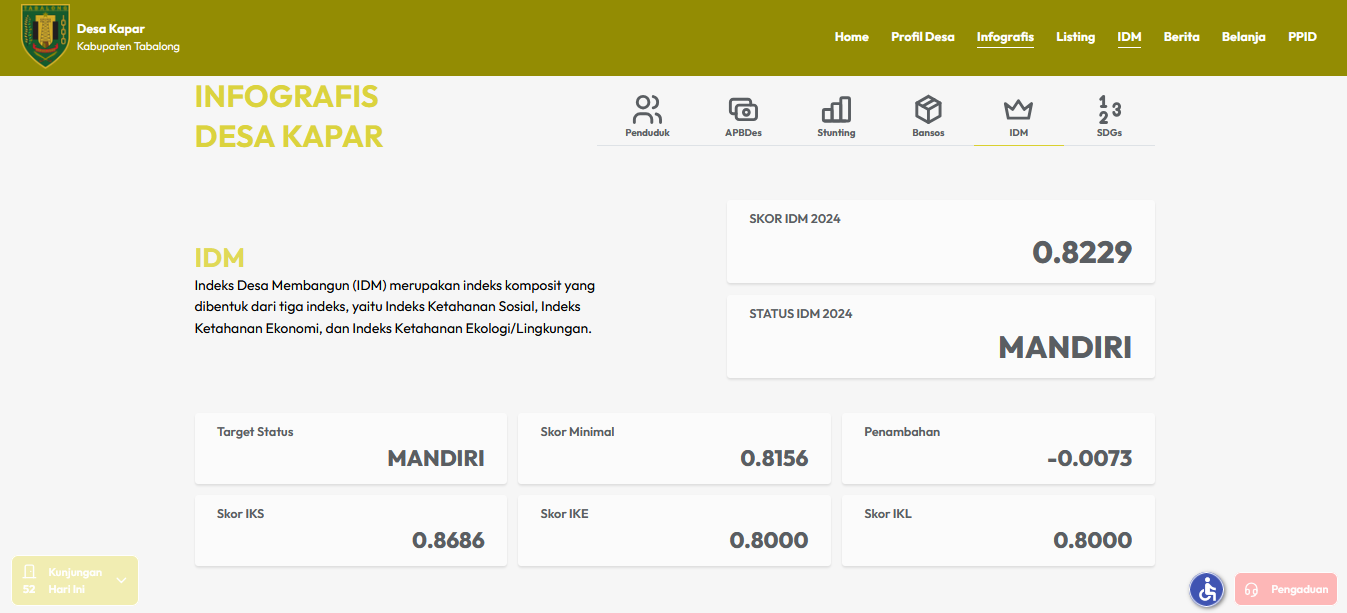Navigate to the Listing page

[1075, 37]
